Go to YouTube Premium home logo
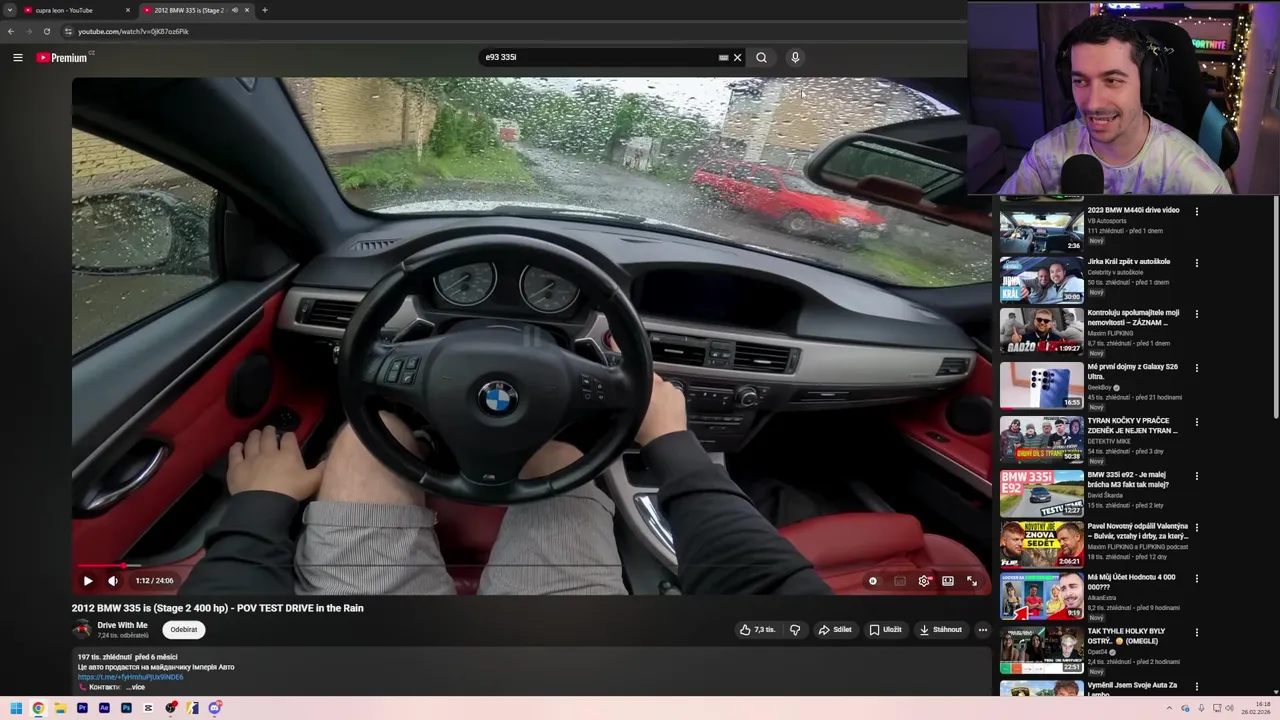 click(x=63, y=58)
